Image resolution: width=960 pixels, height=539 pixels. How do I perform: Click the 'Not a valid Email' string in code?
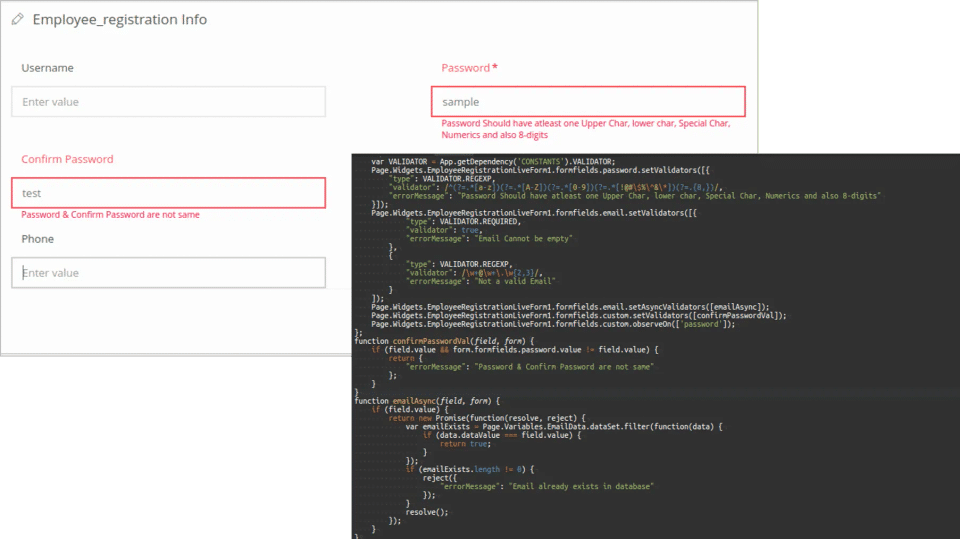[x=515, y=281]
